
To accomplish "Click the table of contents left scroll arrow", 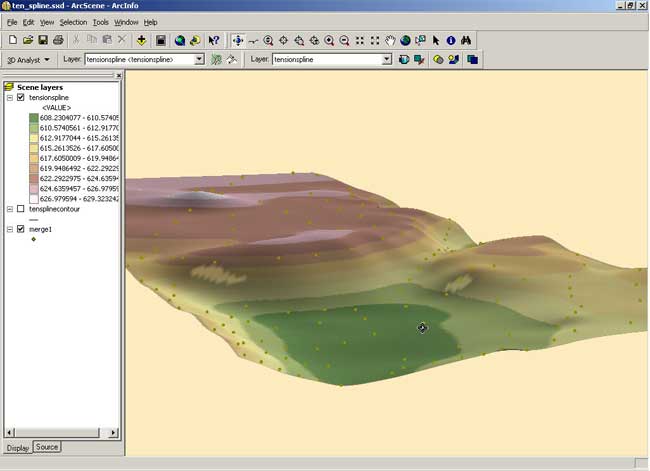I will coord(9,432).
